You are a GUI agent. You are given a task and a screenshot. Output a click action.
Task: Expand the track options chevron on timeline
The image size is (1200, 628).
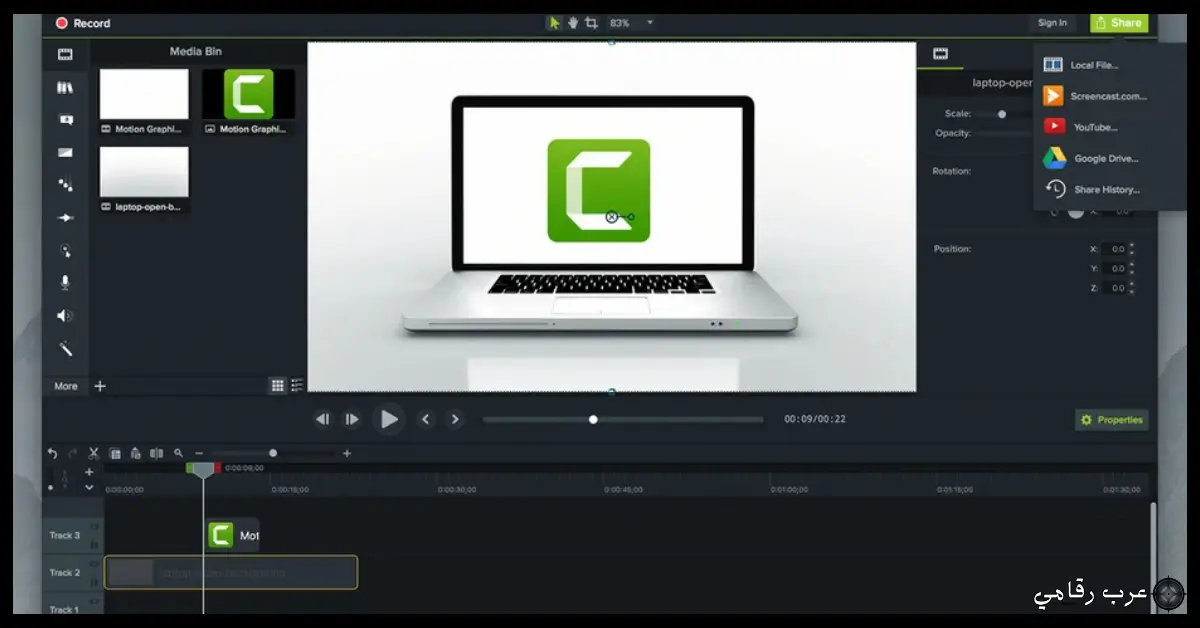pos(89,487)
